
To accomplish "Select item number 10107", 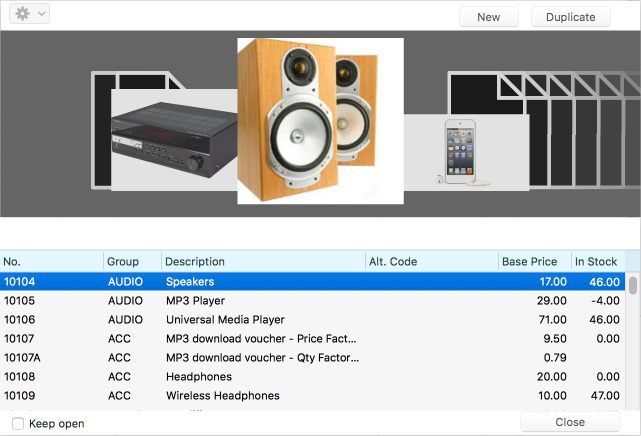I will coord(19,339).
